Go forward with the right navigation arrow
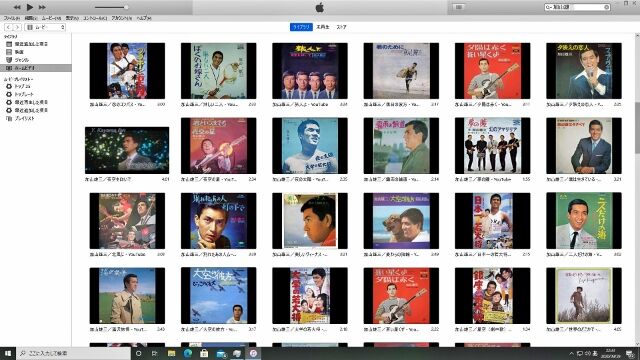Image resolution: width=640 pixels, height=360 pixels. pyautogui.click(x=17, y=27)
